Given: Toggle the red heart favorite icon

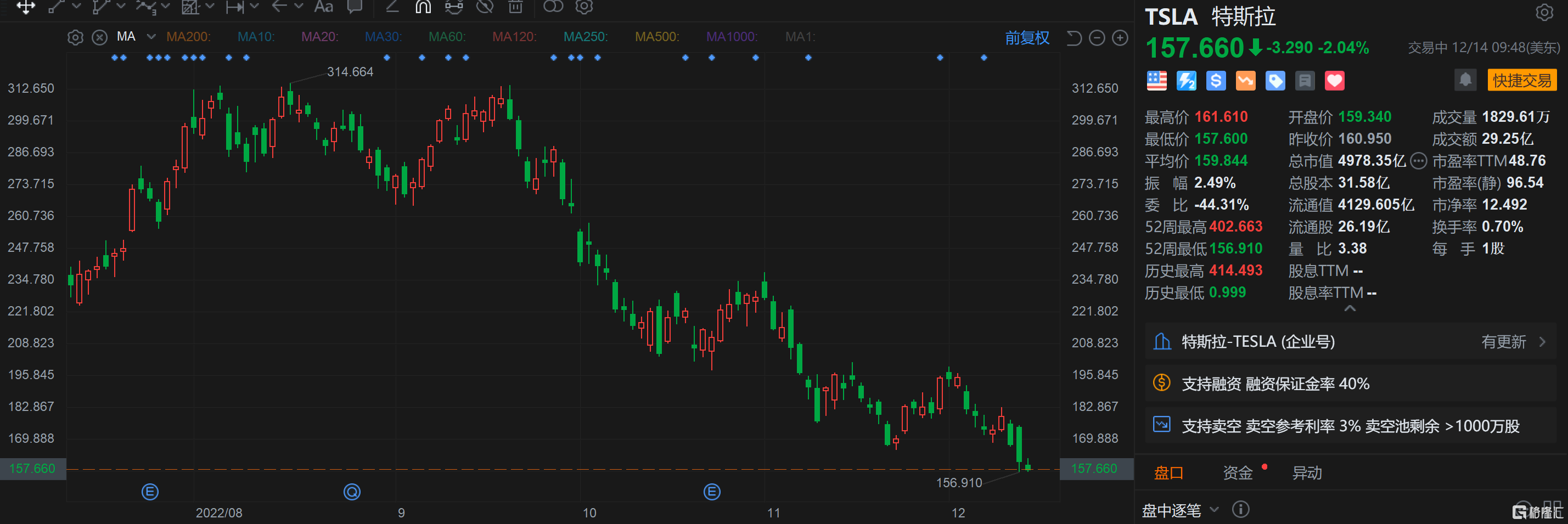Looking at the screenshot, I should pyautogui.click(x=1334, y=80).
